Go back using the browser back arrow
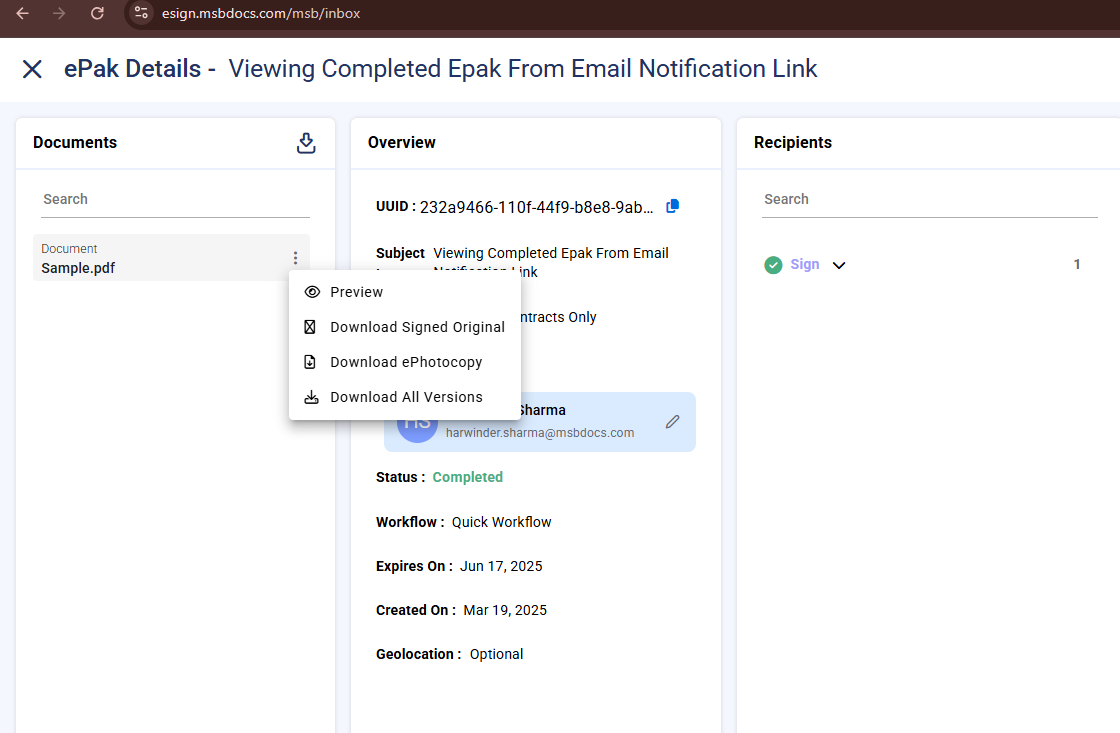Screen dimensions: 1120x733 pos(22,13)
